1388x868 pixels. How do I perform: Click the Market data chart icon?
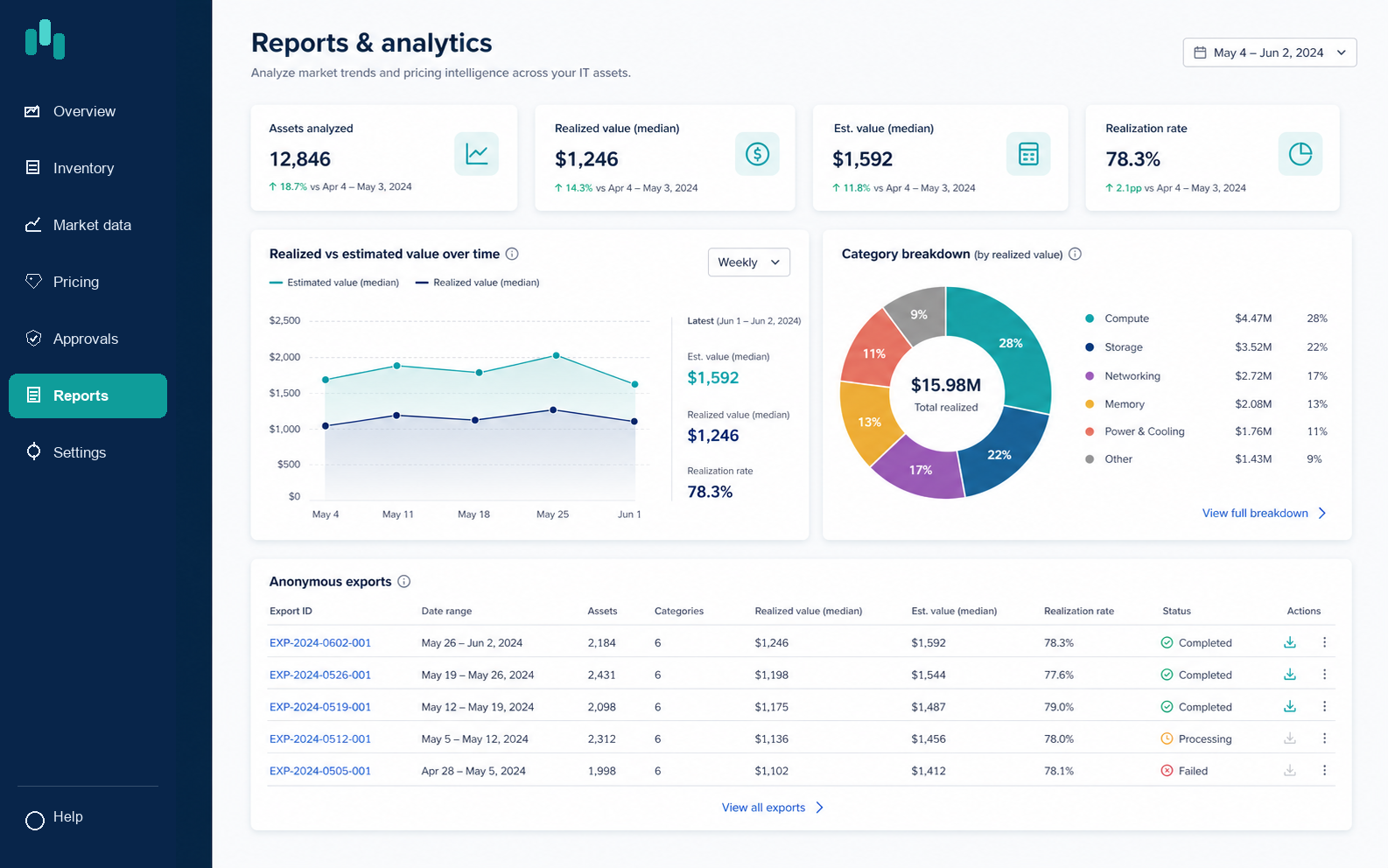coord(33,225)
